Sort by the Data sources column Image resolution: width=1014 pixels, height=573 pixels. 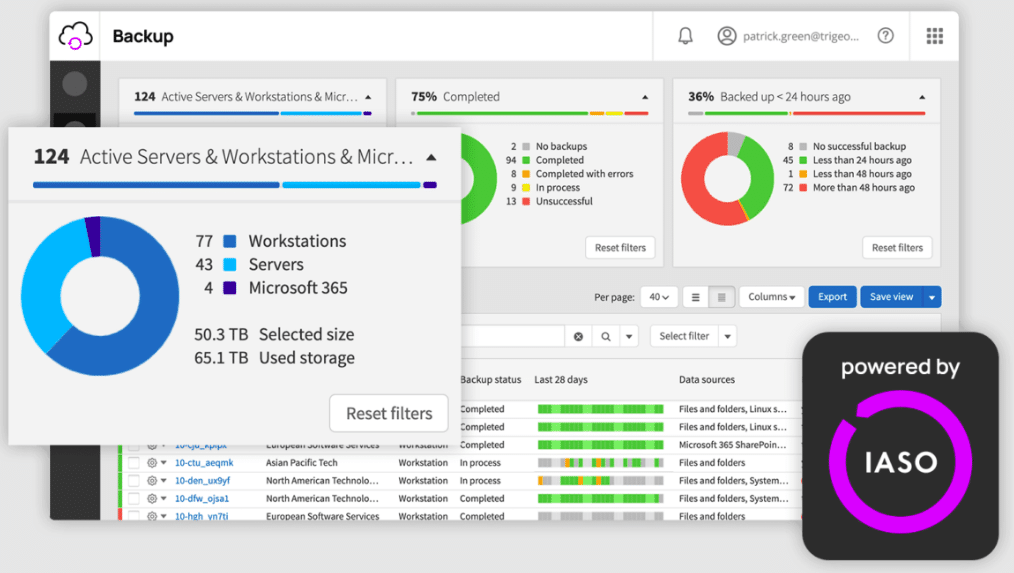(707, 380)
